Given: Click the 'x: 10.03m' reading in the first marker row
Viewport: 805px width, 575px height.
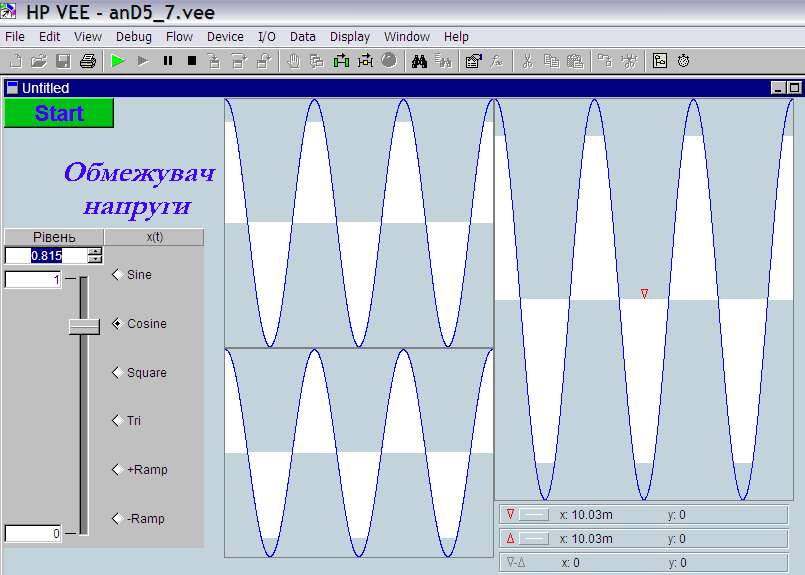Looking at the screenshot, I should [x=586, y=514].
